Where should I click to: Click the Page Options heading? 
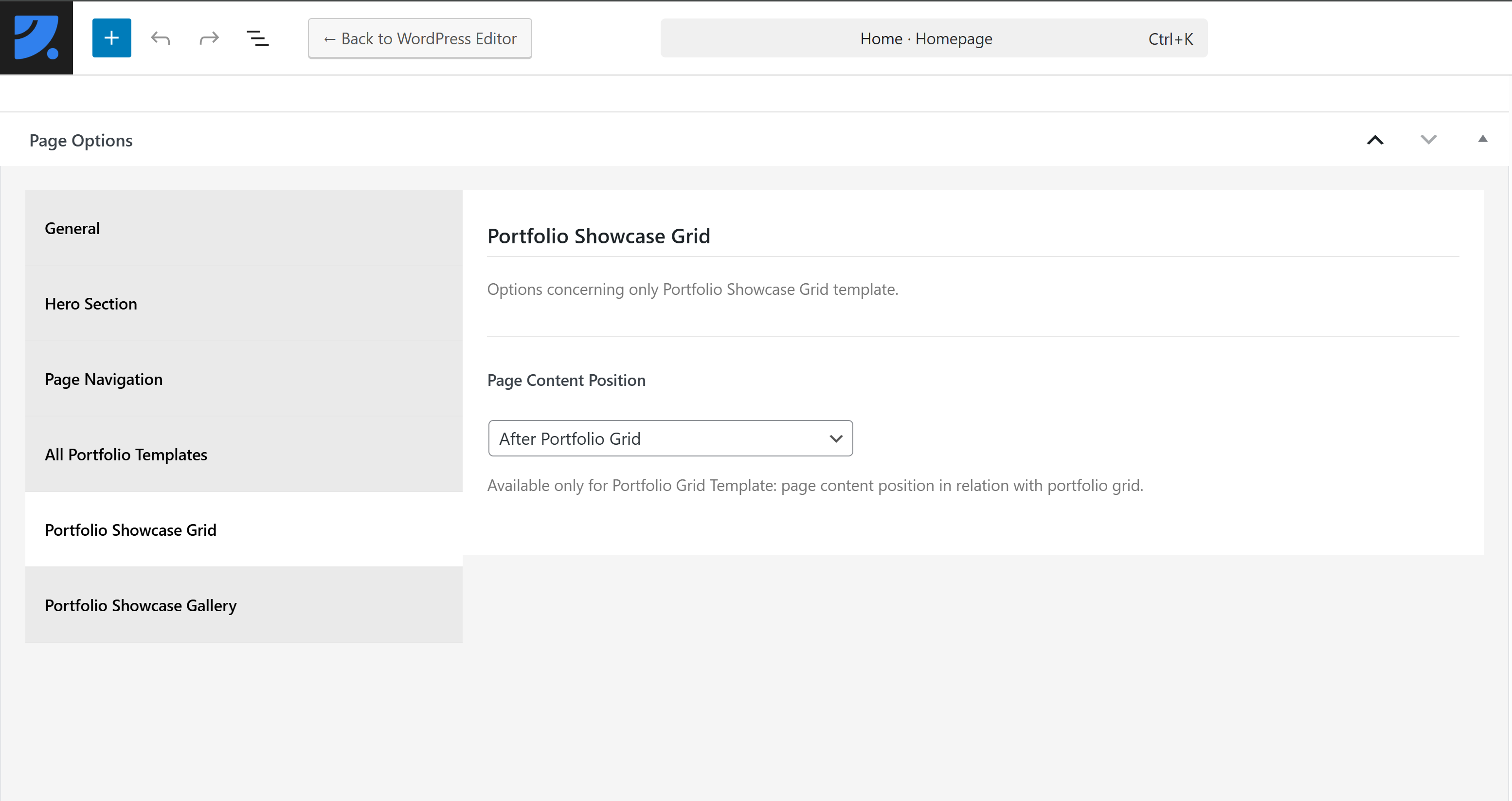click(81, 140)
